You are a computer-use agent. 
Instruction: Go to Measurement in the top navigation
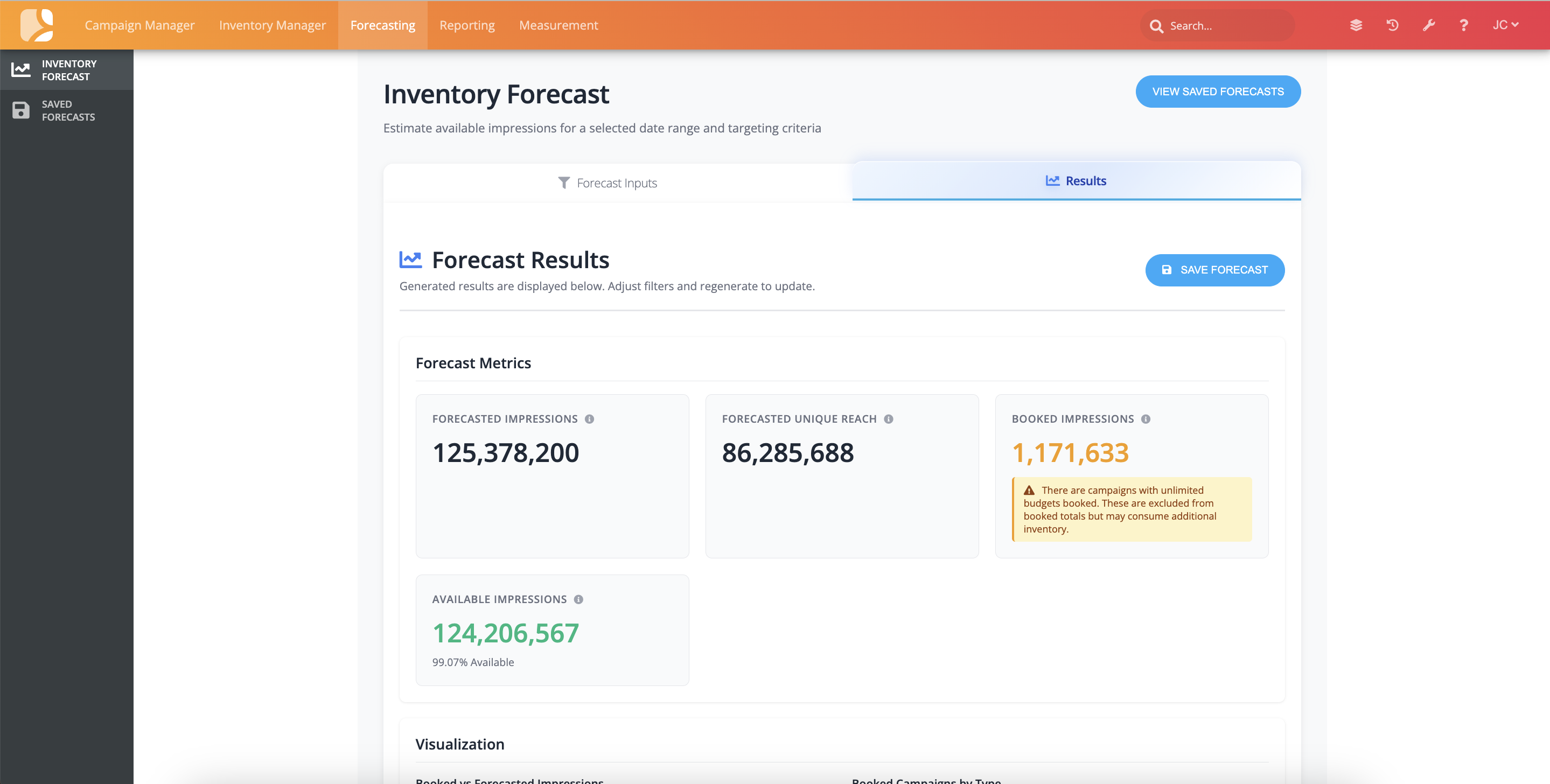click(558, 25)
